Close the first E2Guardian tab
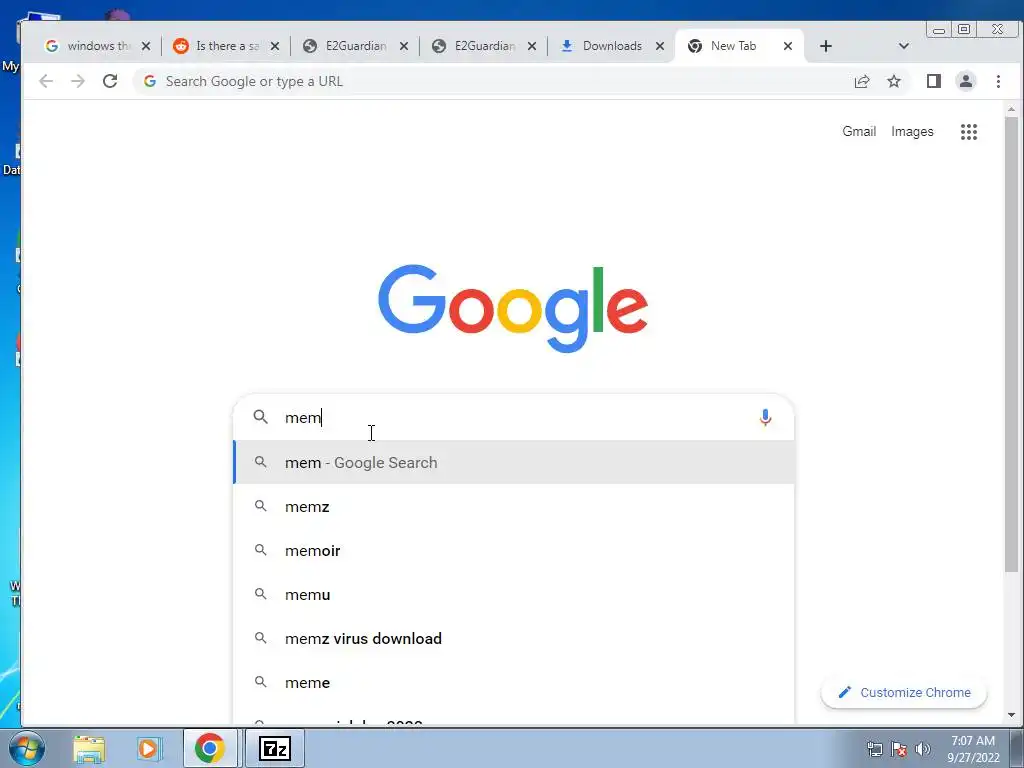 (x=404, y=46)
